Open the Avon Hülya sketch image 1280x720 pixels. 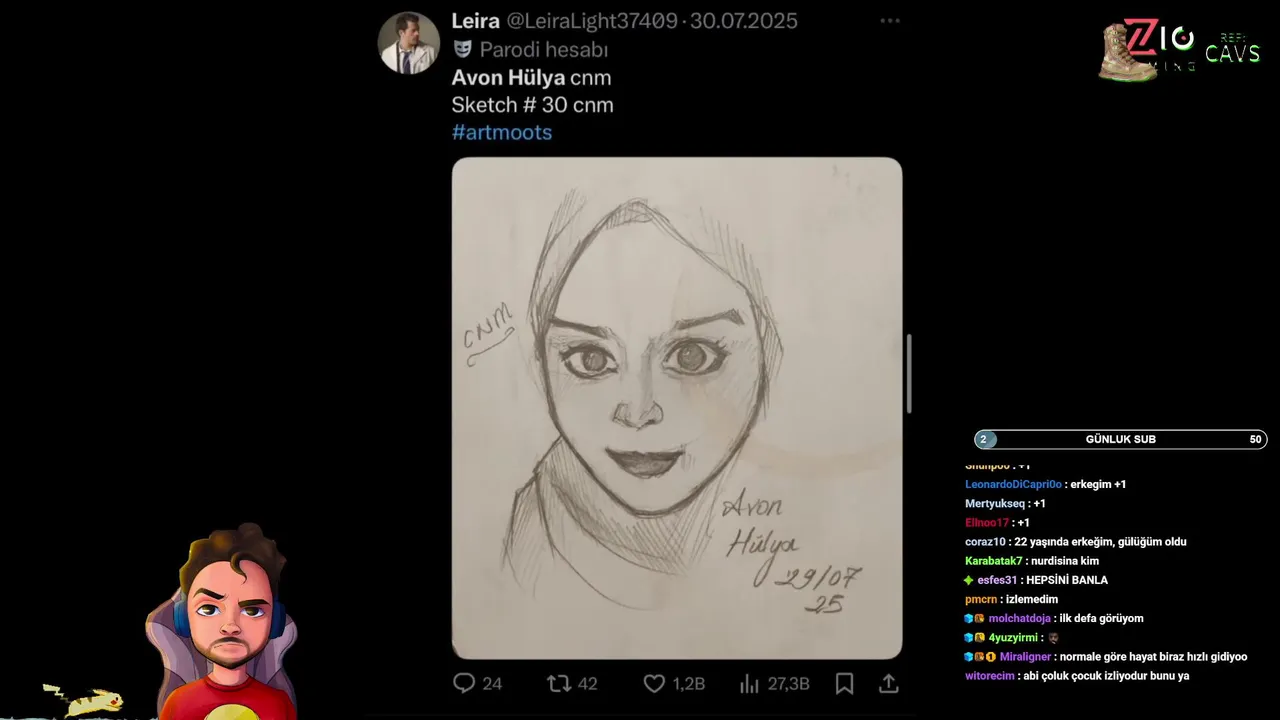pyautogui.click(x=677, y=408)
